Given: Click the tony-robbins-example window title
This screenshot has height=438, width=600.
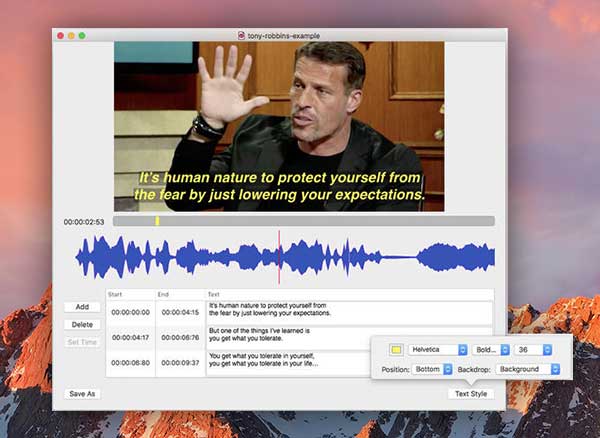Looking at the screenshot, I should point(284,36).
